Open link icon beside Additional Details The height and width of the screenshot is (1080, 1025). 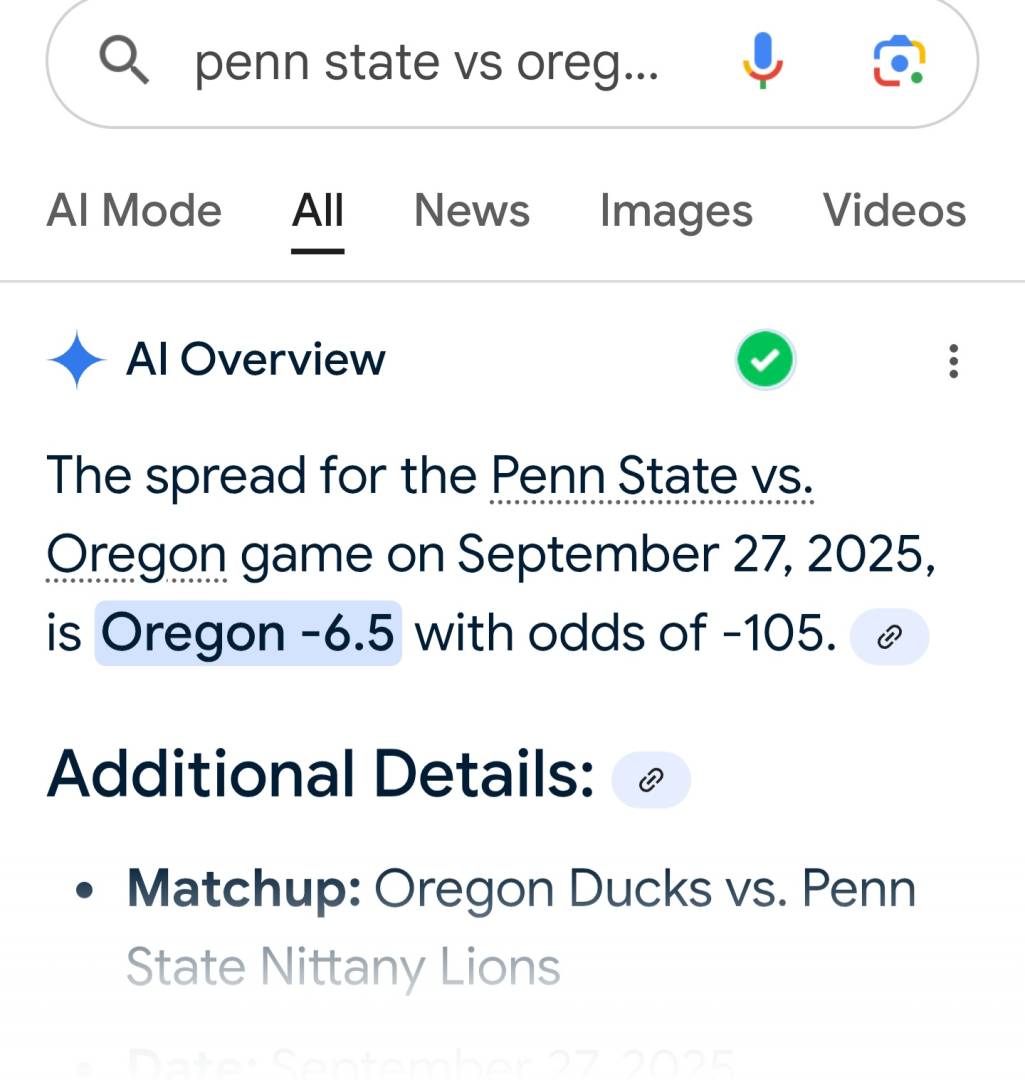pyautogui.click(x=651, y=779)
